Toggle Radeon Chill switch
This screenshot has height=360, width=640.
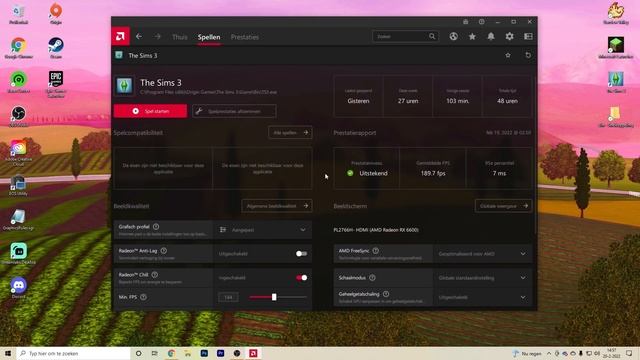pos(301,278)
